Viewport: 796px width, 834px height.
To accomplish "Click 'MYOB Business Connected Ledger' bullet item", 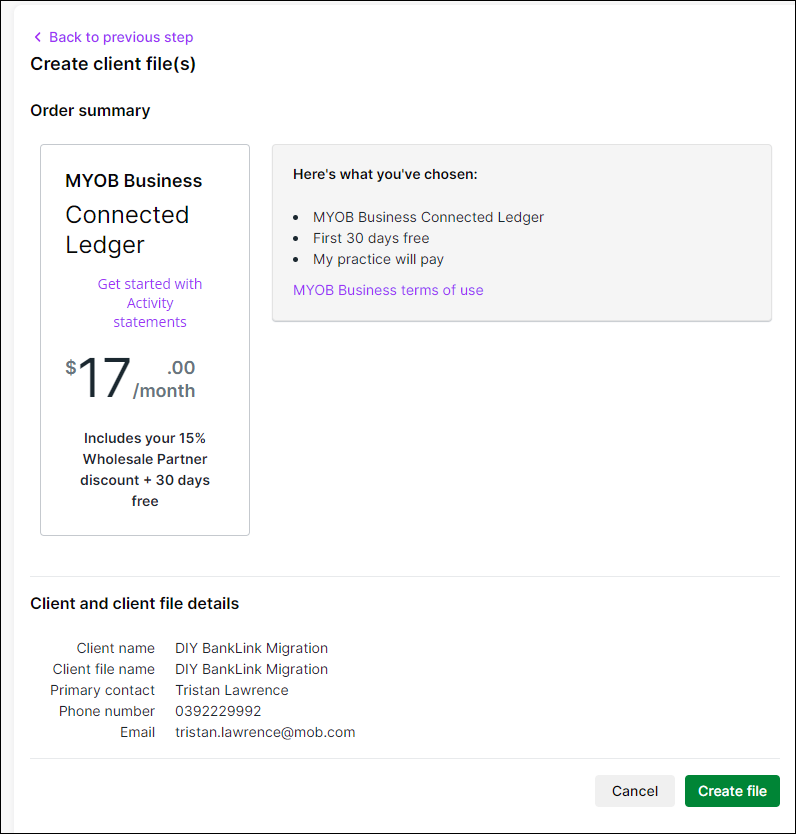I will (x=428, y=217).
